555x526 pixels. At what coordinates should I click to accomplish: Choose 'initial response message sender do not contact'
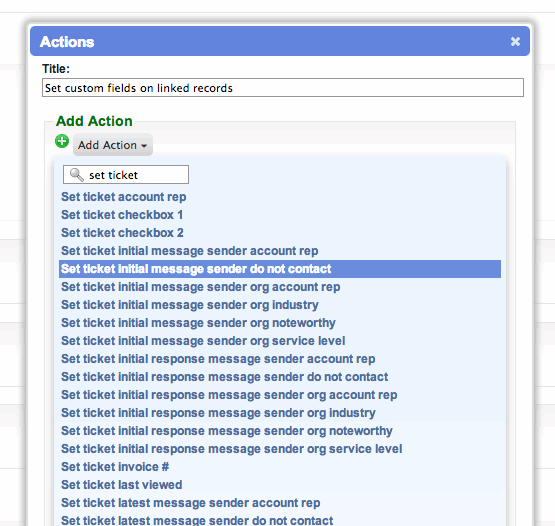pyautogui.click(x=224, y=377)
